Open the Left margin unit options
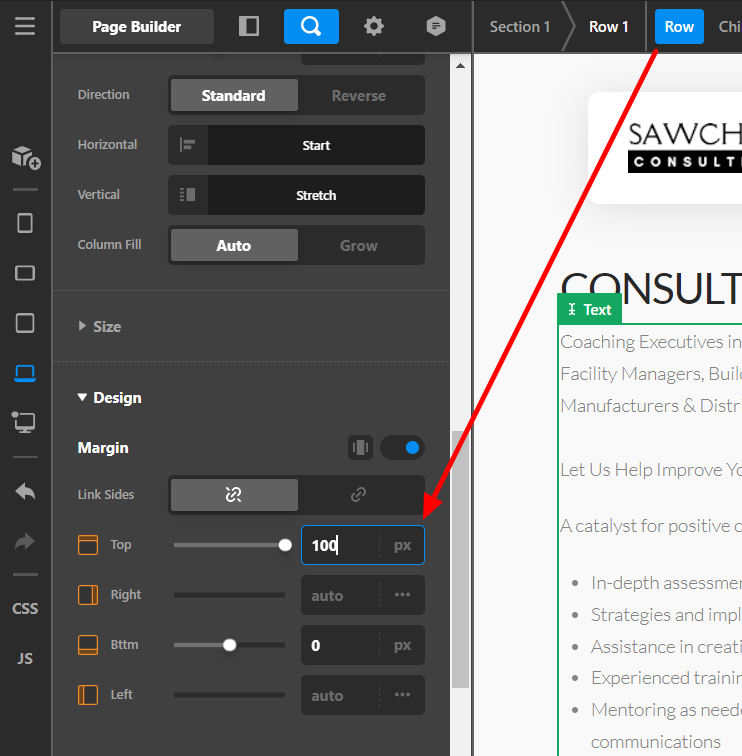The height and width of the screenshot is (756, 742). [x=402, y=695]
